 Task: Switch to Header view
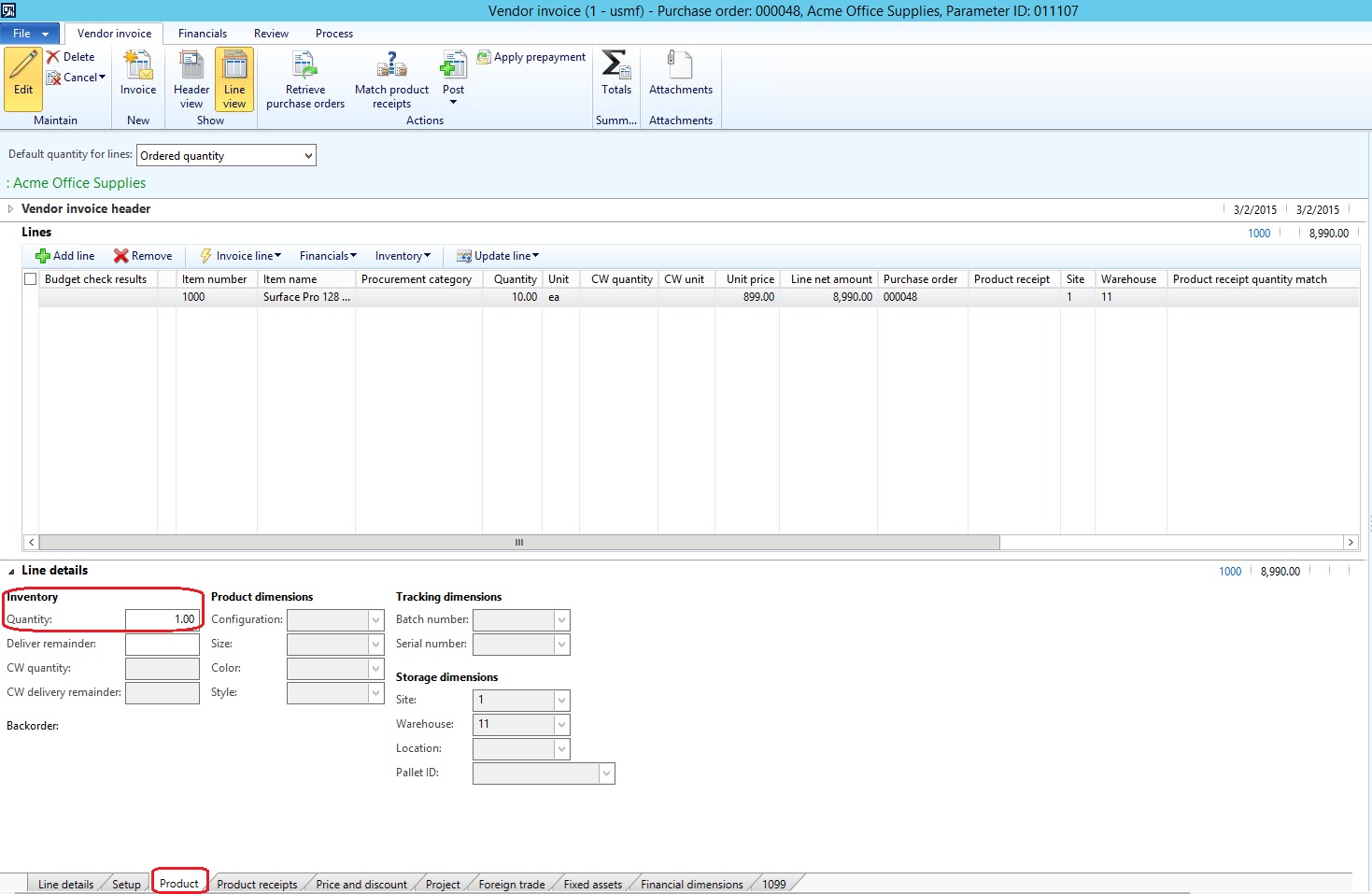pos(191,78)
